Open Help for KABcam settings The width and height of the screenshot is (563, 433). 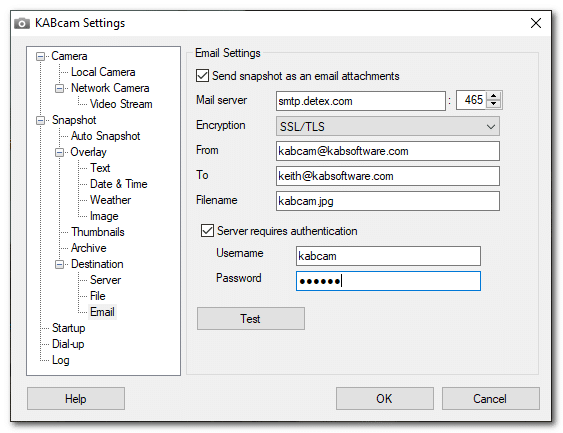pos(76,399)
